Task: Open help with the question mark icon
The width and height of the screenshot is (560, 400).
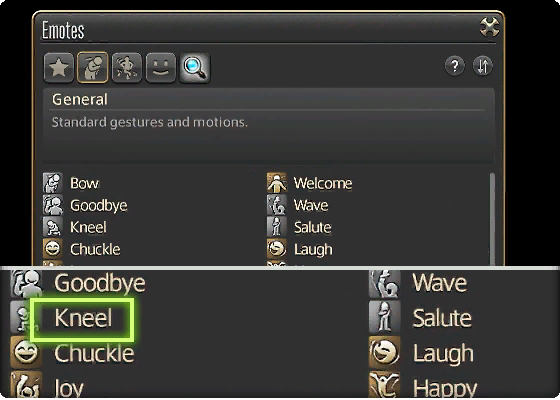Action: (x=455, y=66)
